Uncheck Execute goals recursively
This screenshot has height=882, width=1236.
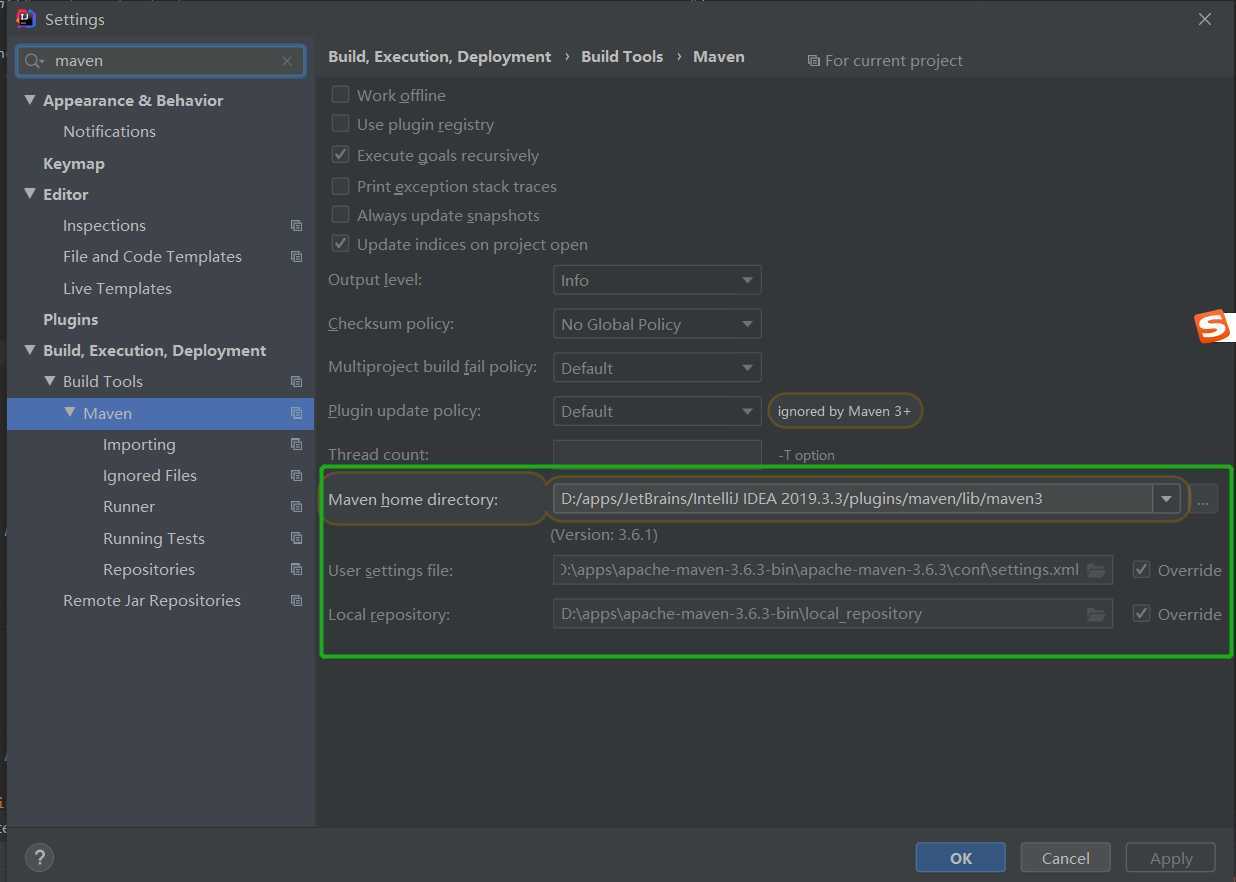(340, 155)
